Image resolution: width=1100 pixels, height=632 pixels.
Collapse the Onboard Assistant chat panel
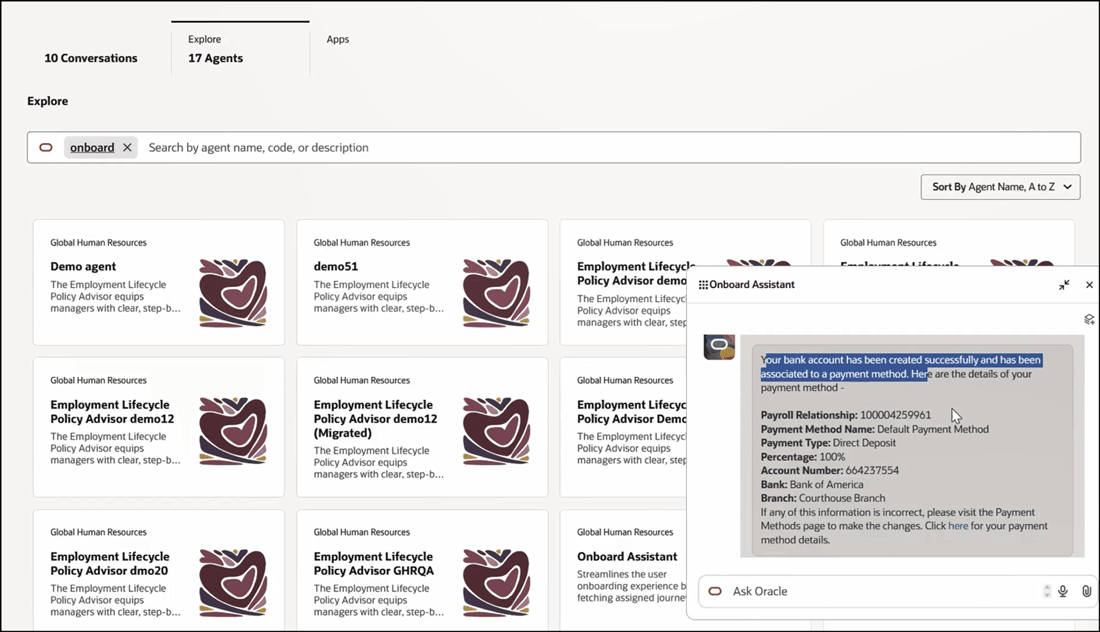[1064, 285]
